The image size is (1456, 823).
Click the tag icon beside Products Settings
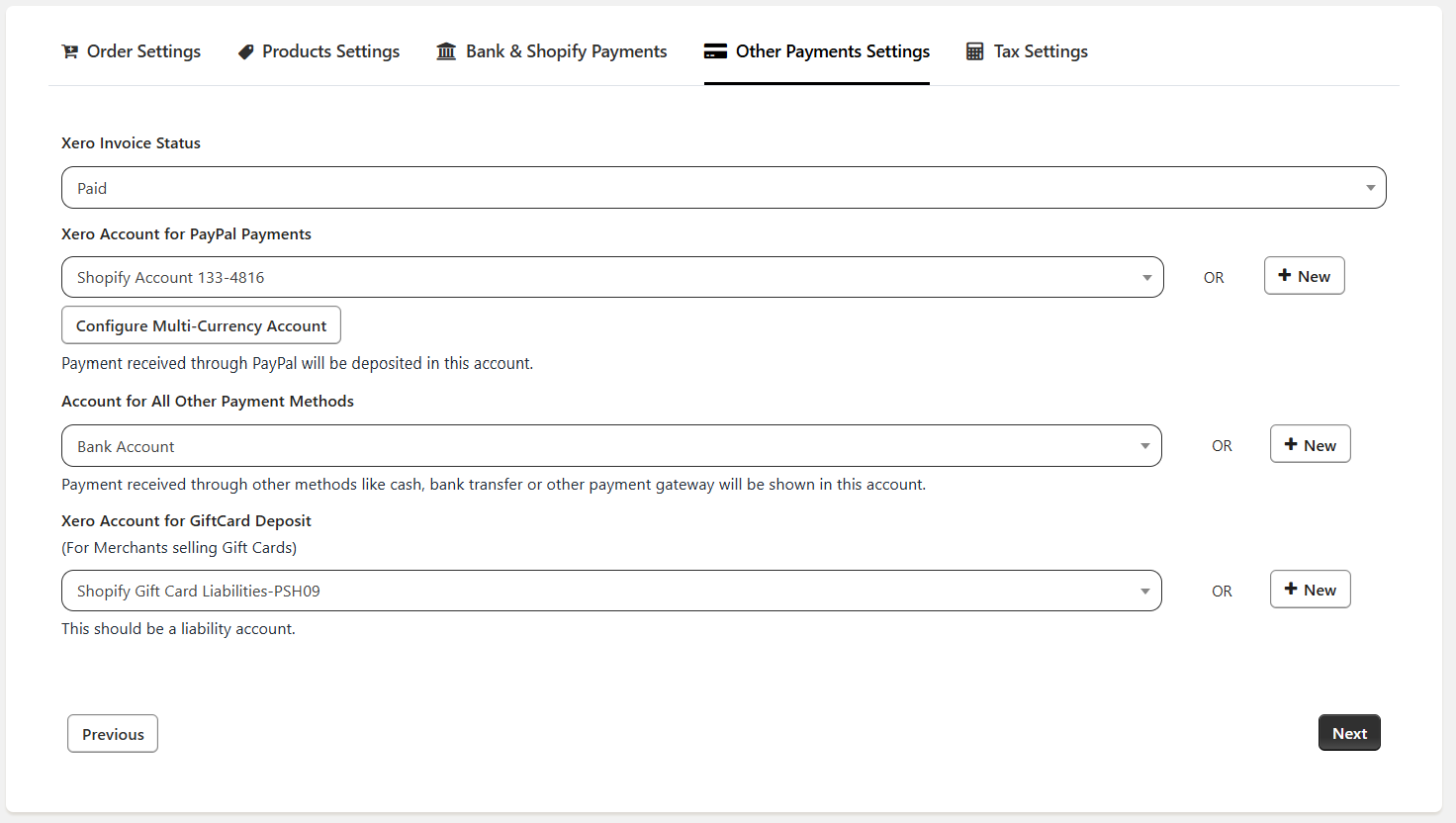coord(245,51)
